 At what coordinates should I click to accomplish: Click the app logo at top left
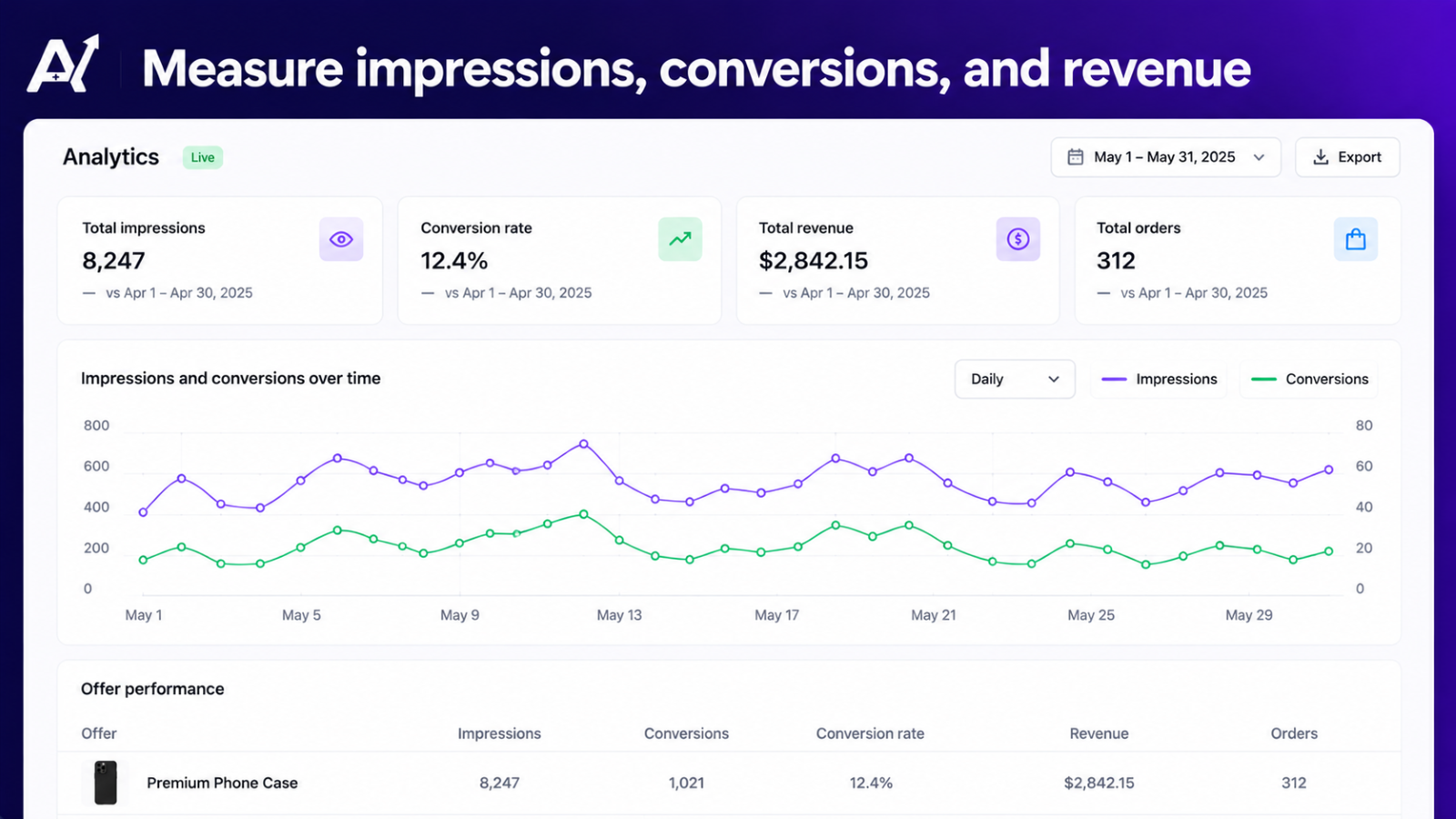pyautogui.click(x=63, y=65)
